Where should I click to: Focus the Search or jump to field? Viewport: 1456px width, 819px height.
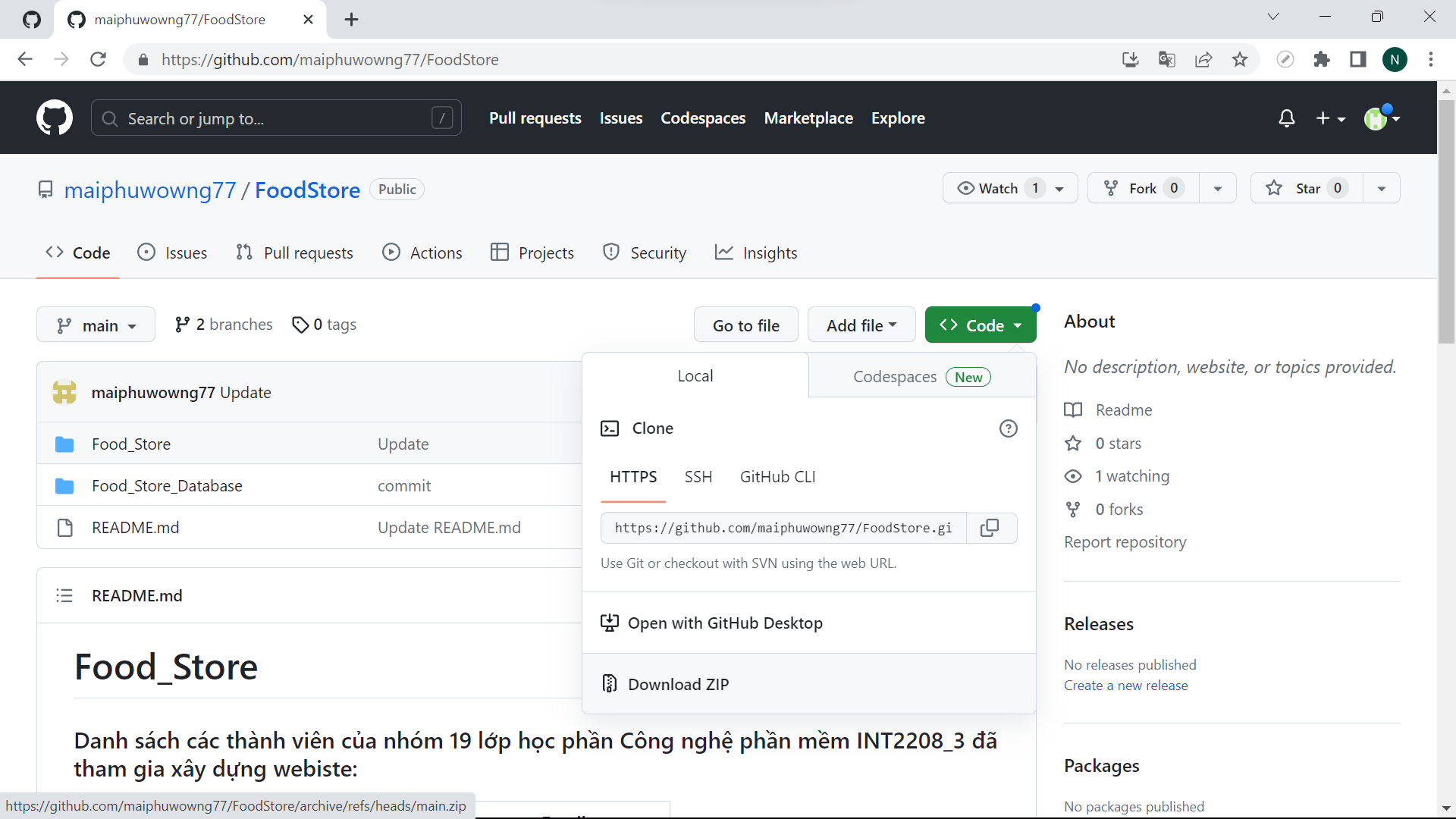[x=276, y=118]
